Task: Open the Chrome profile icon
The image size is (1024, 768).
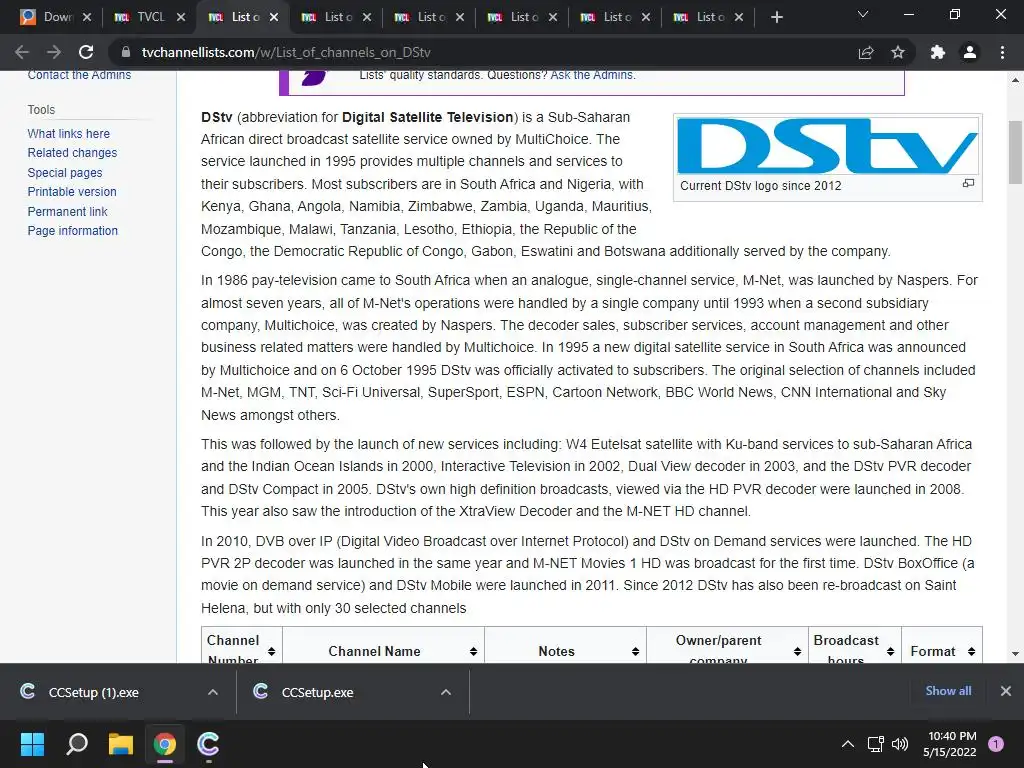Action: 970,52
